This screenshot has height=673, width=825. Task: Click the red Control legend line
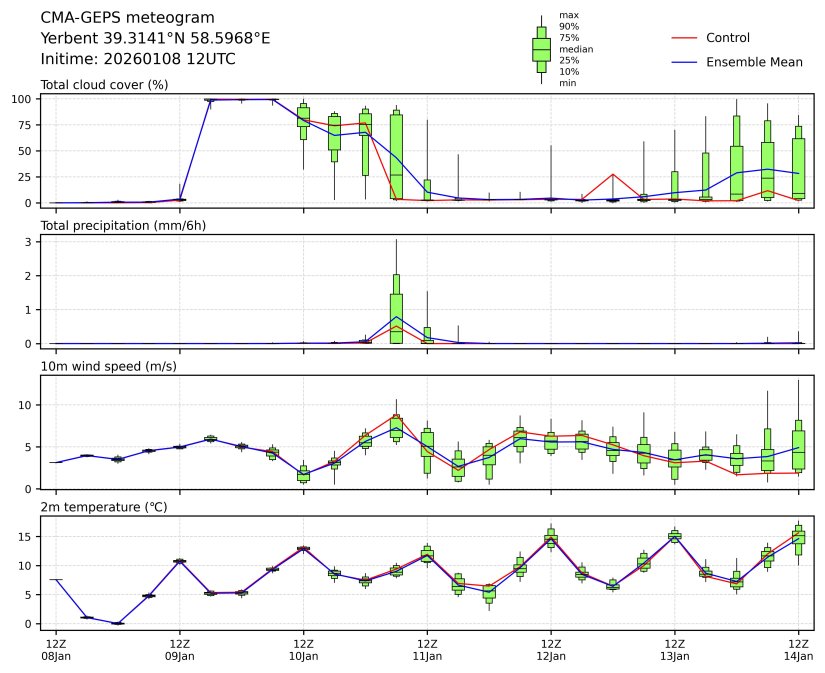coord(682,38)
